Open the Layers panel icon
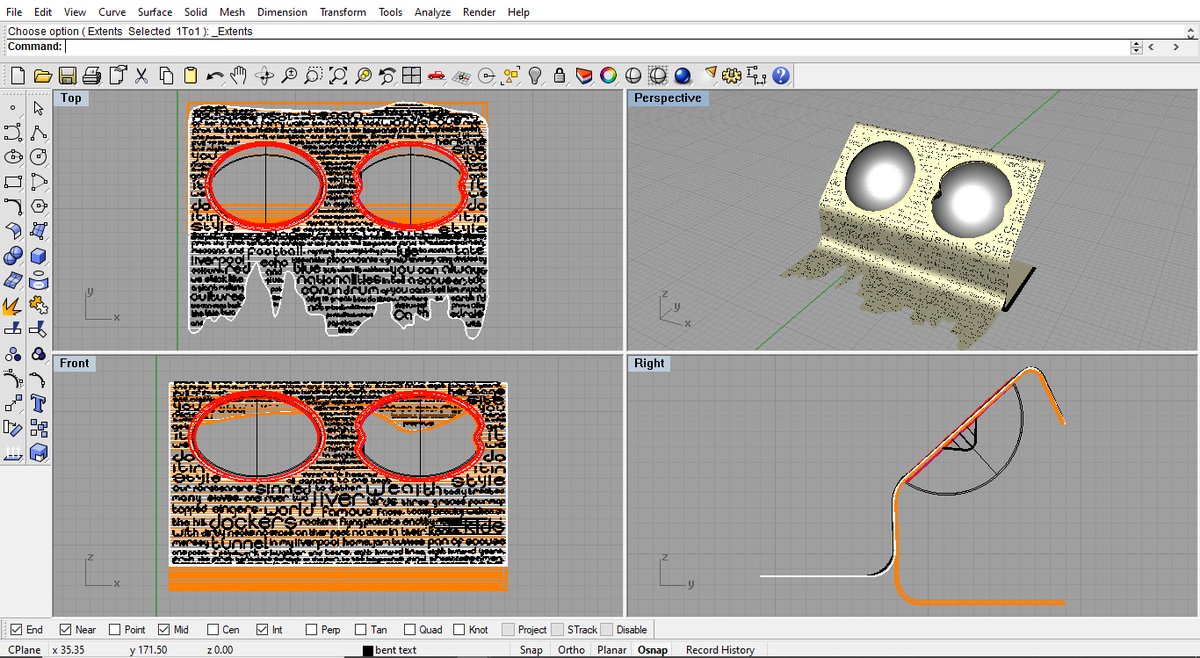This screenshot has height=658, width=1200. point(584,76)
